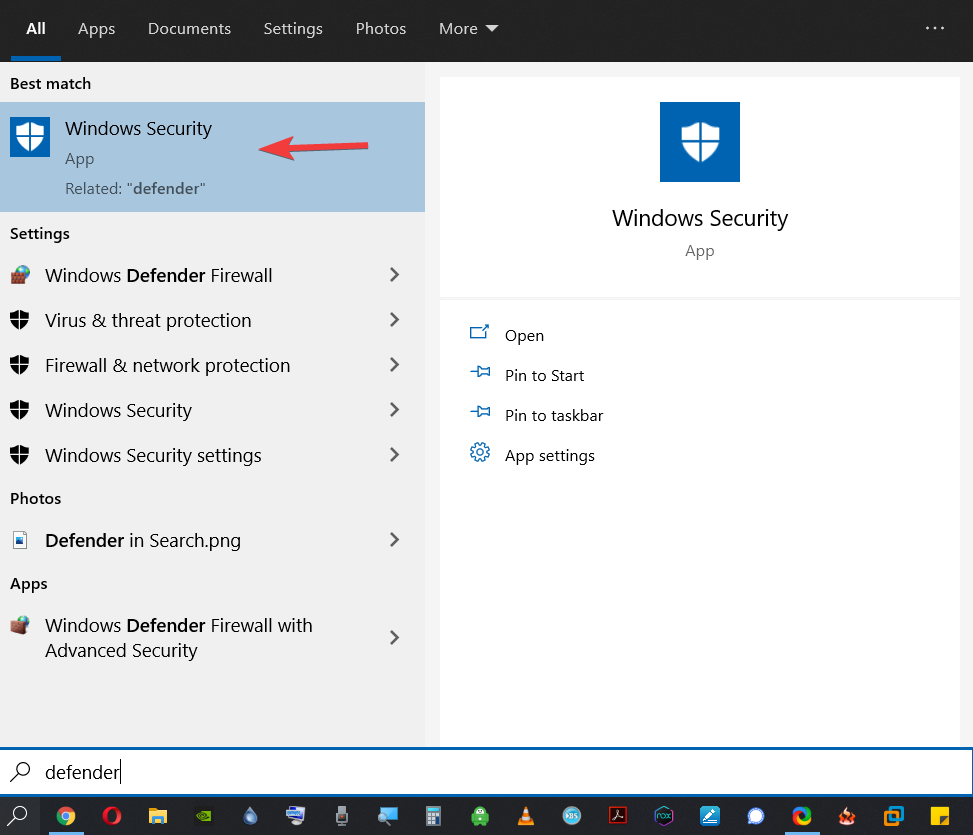Viewport: 973px width, 835px height.
Task: Expand the Defender in Search.png arrow
Action: click(x=394, y=540)
